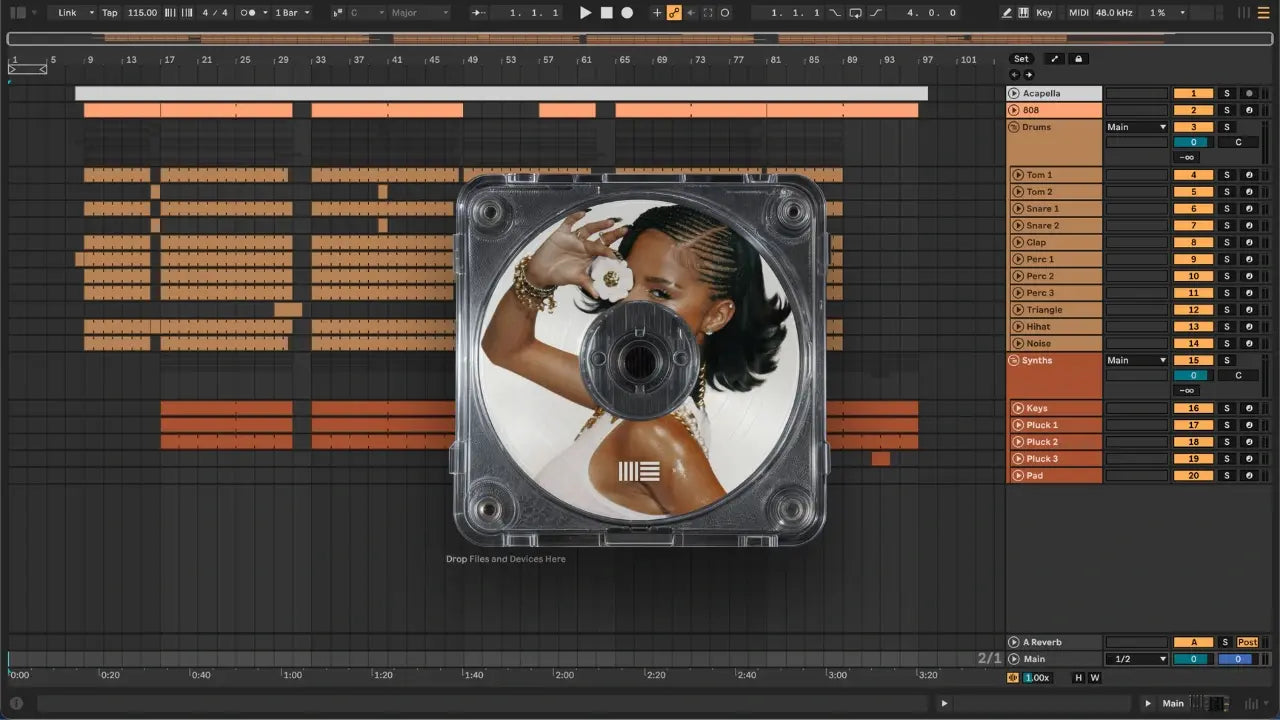This screenshot has height=720, width=1280.
Task: Enable Draw Mode pencil icon
Action: (1006, 13)
